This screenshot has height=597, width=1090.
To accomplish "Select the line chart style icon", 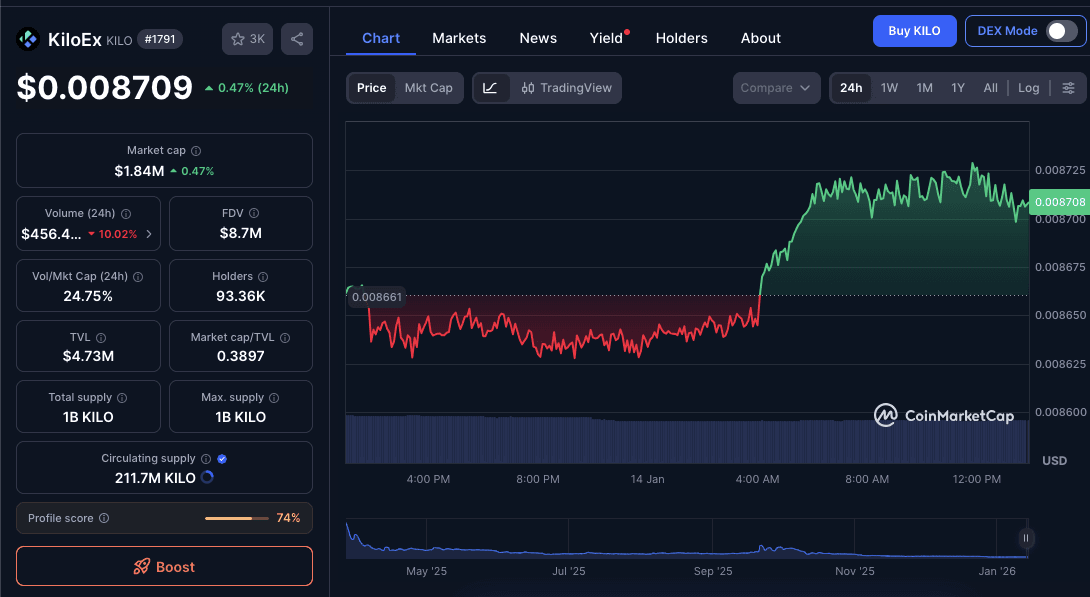I will tap(489, 88).
